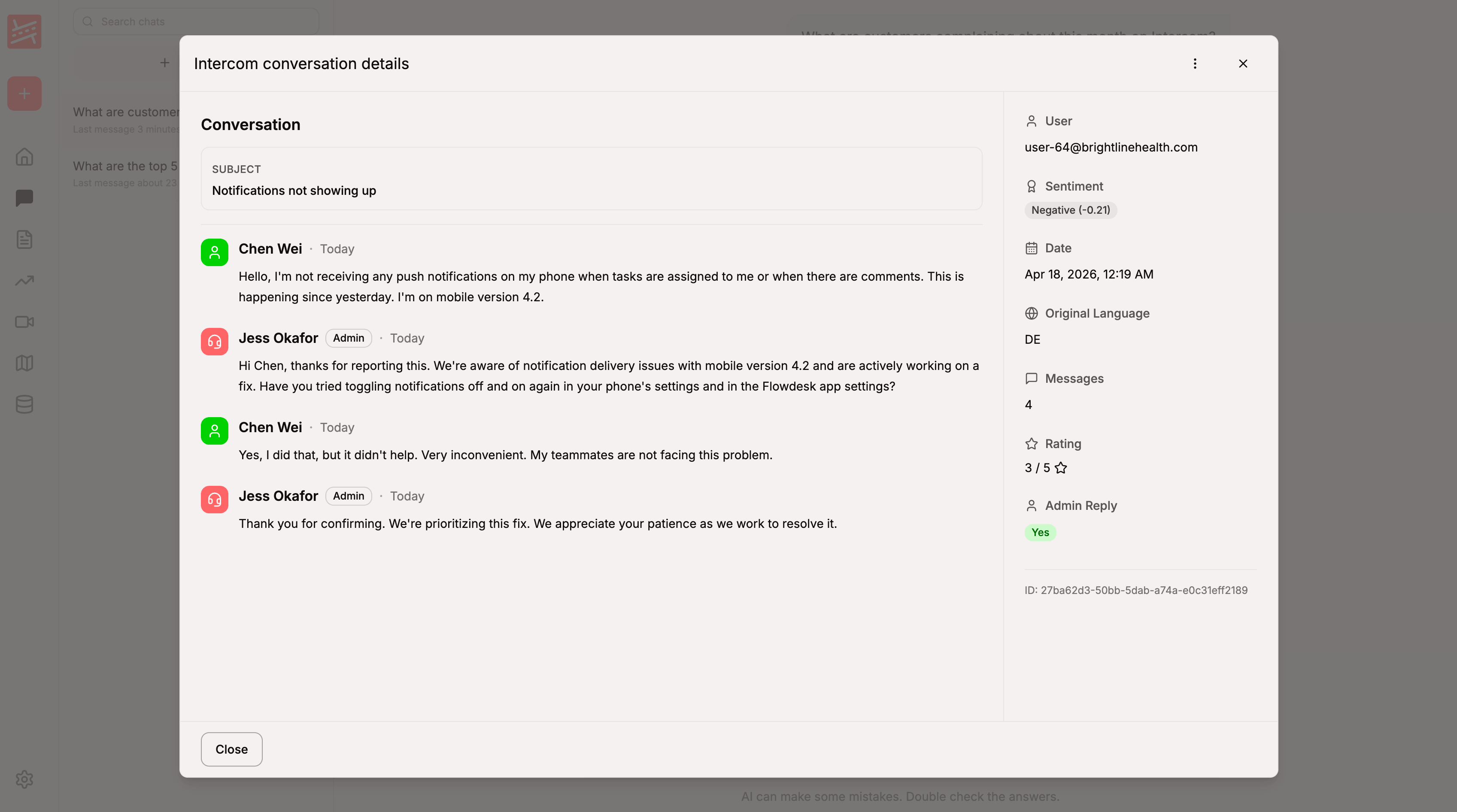Click the 'Negative (-0.21)' sentiment badge
This screenshot has width=1457, height=812.
1070,210
